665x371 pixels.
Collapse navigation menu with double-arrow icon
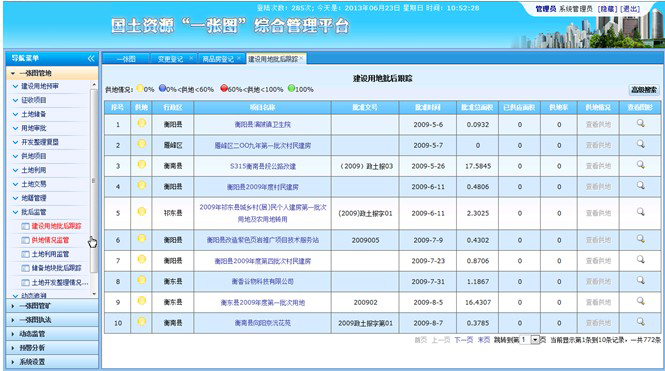(x=91, y=59)
